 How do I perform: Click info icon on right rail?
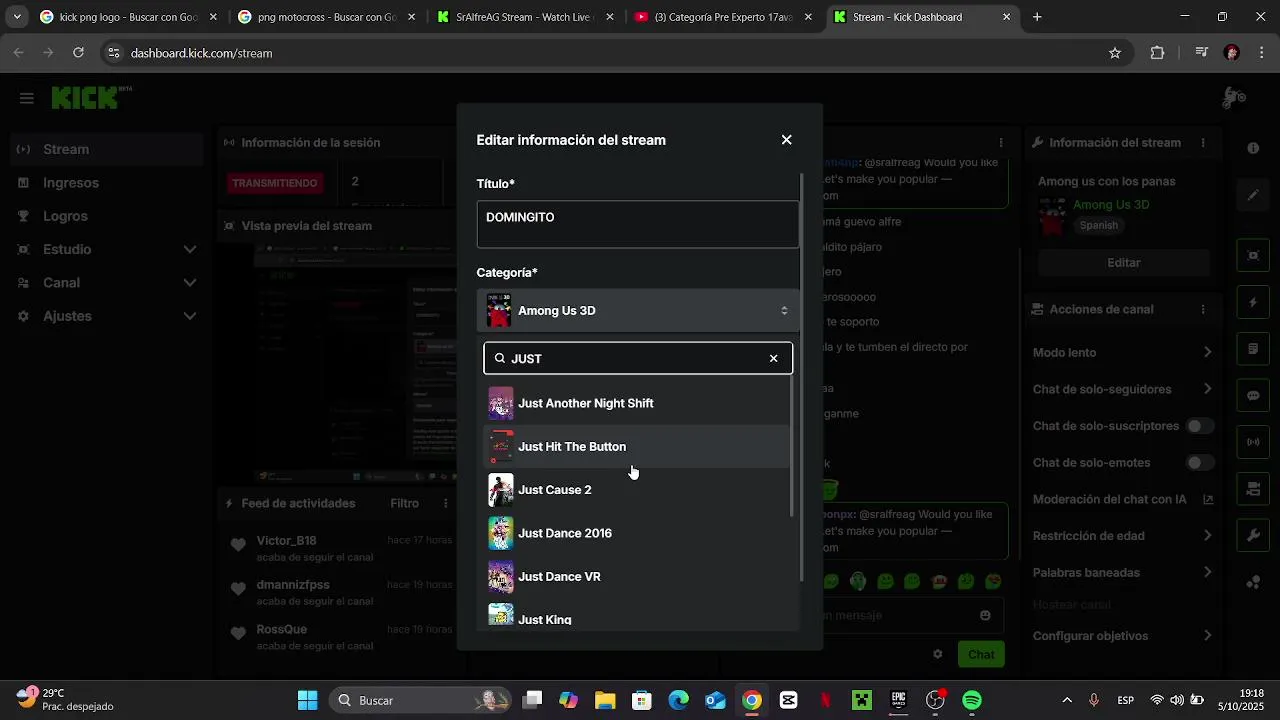coord(1253,148)
